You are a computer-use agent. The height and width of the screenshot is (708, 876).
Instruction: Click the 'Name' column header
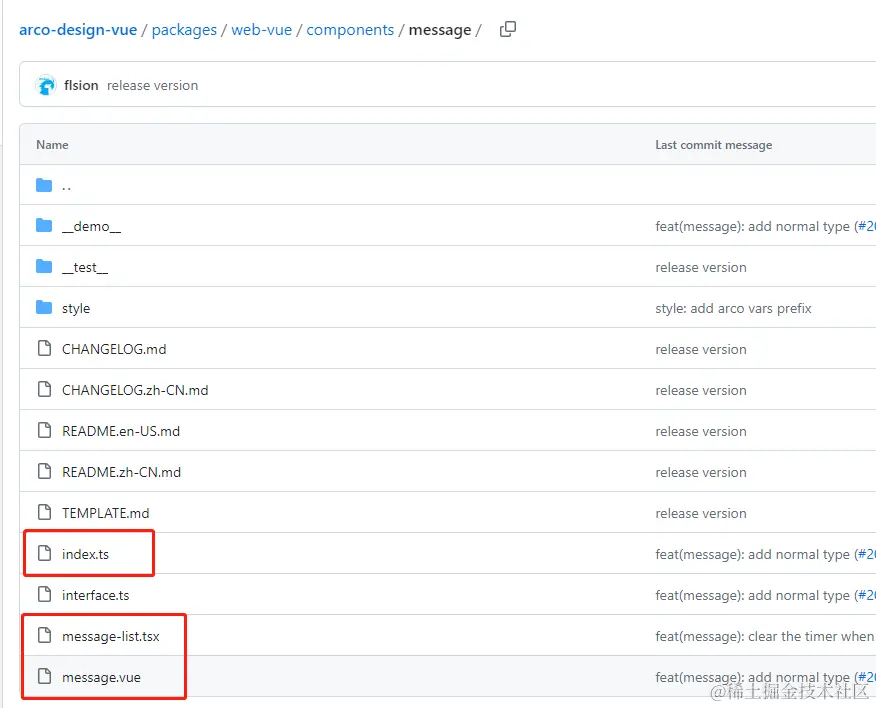[52, 145]
